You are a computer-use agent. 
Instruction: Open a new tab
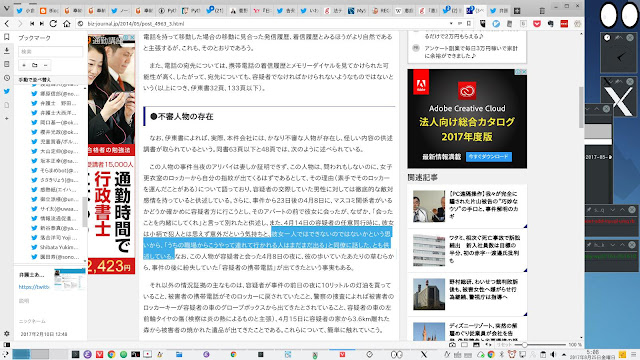tap(517, 11)
